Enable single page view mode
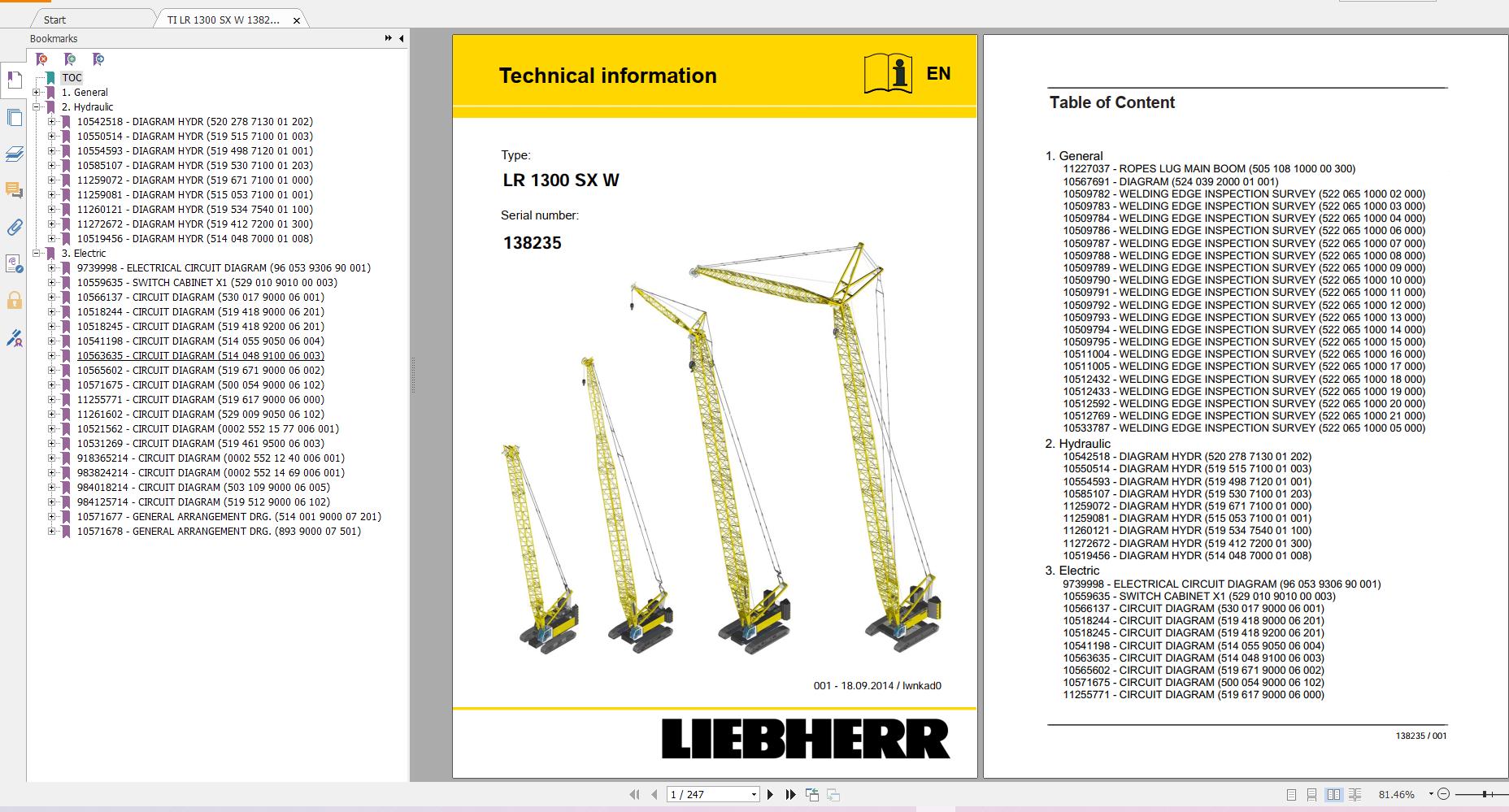 click(1291, 793)
